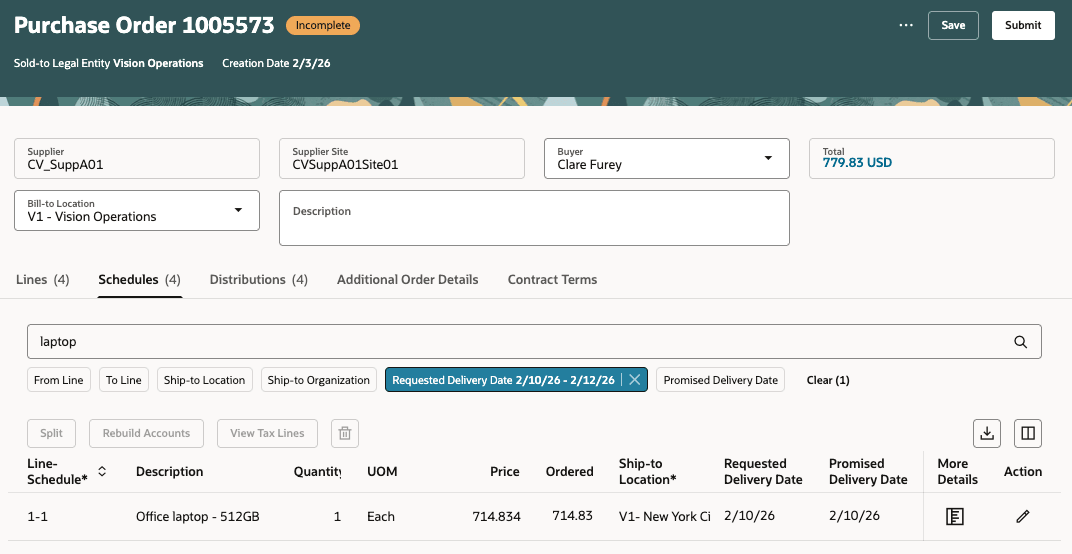Click the Clear (1) filters link
This screenshot has height=554, width=1072.
[828, 380]
